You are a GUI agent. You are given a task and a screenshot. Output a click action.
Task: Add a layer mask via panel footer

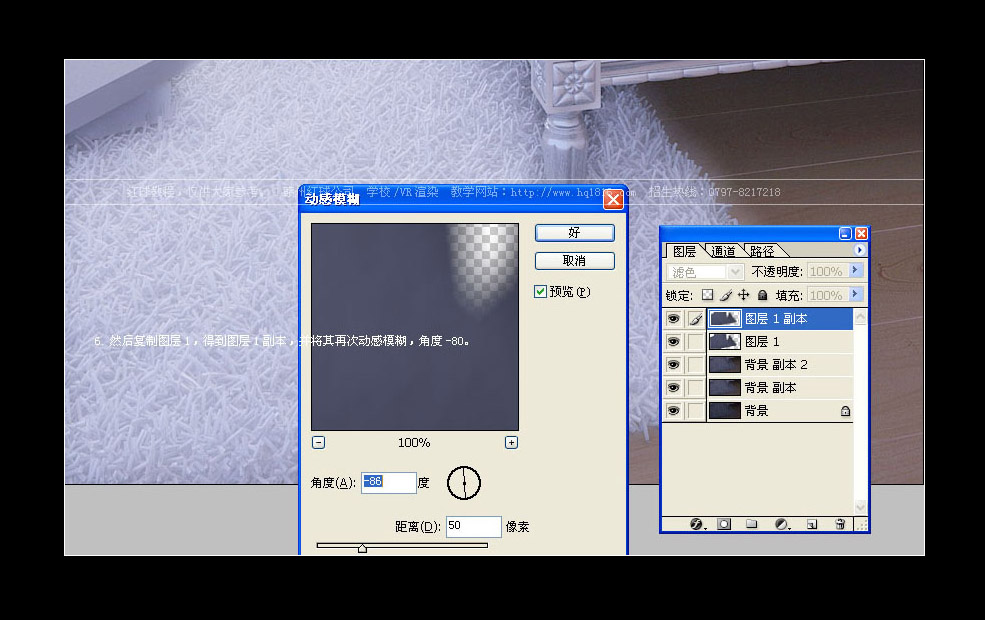tap(724, 524)
